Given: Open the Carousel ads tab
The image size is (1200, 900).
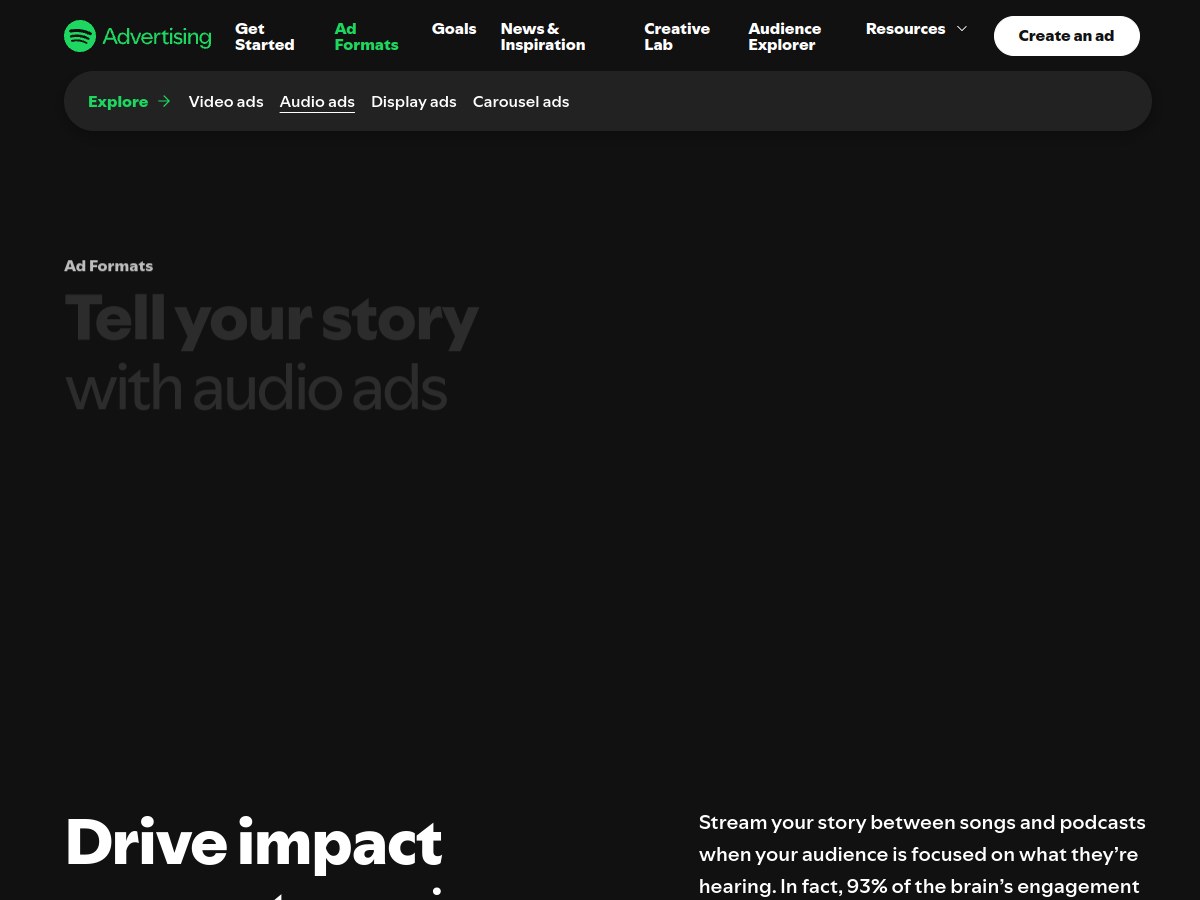Looking at the screenshot, I should (x=521, y=102).
